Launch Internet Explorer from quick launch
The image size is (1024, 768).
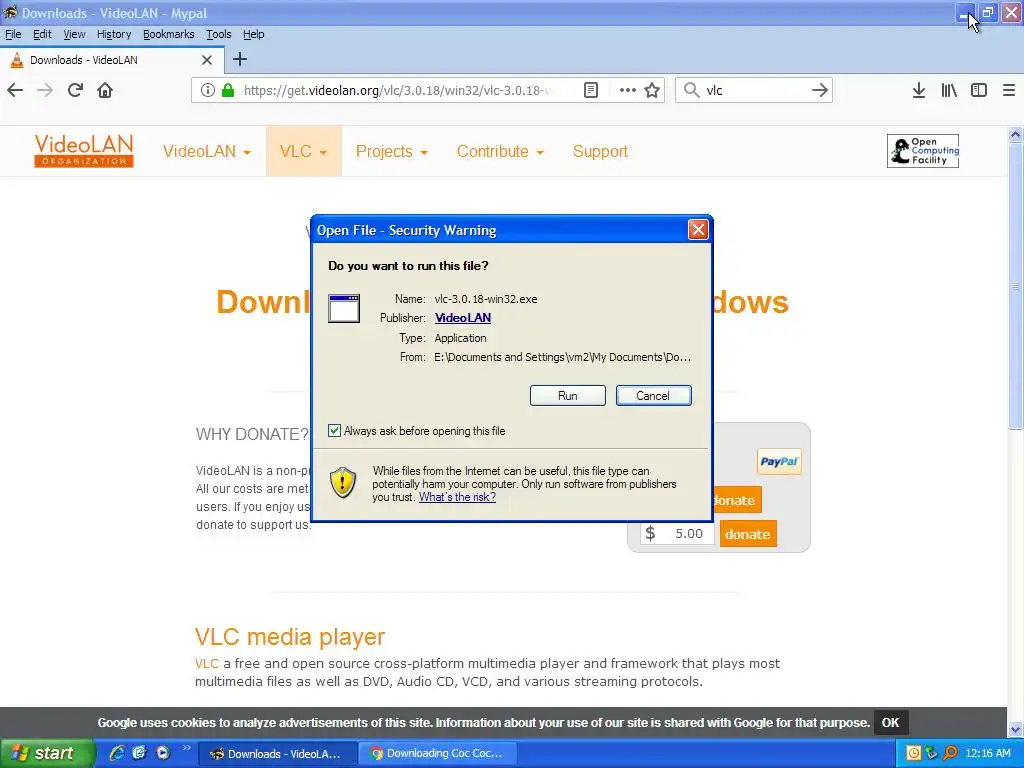(x=116, y=753)
